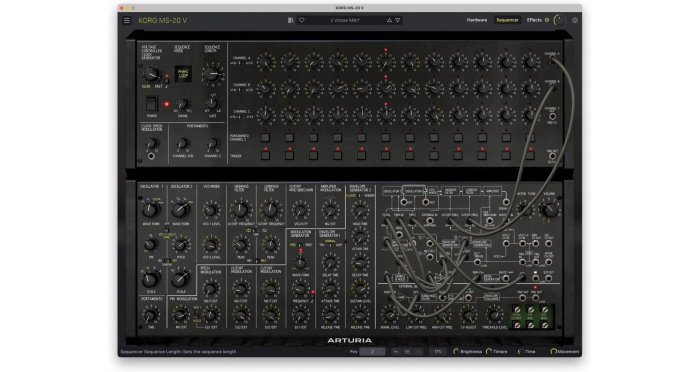The width and height of the screenshot is (700, 372).
Task: Click the Clock Speed Modulation input jack
Action: click(151, 156)
